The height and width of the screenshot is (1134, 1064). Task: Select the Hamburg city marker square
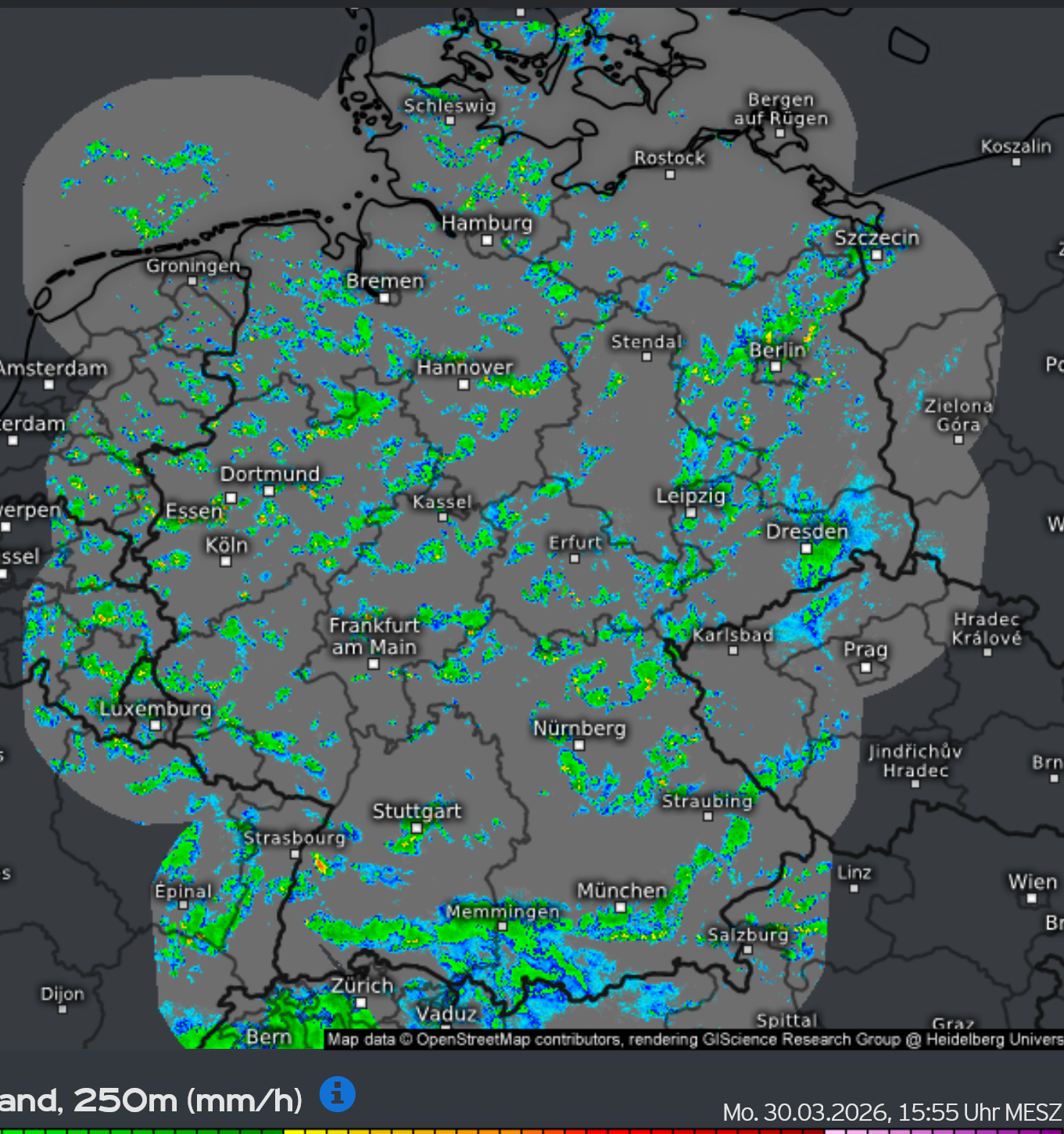pos(487,241)
